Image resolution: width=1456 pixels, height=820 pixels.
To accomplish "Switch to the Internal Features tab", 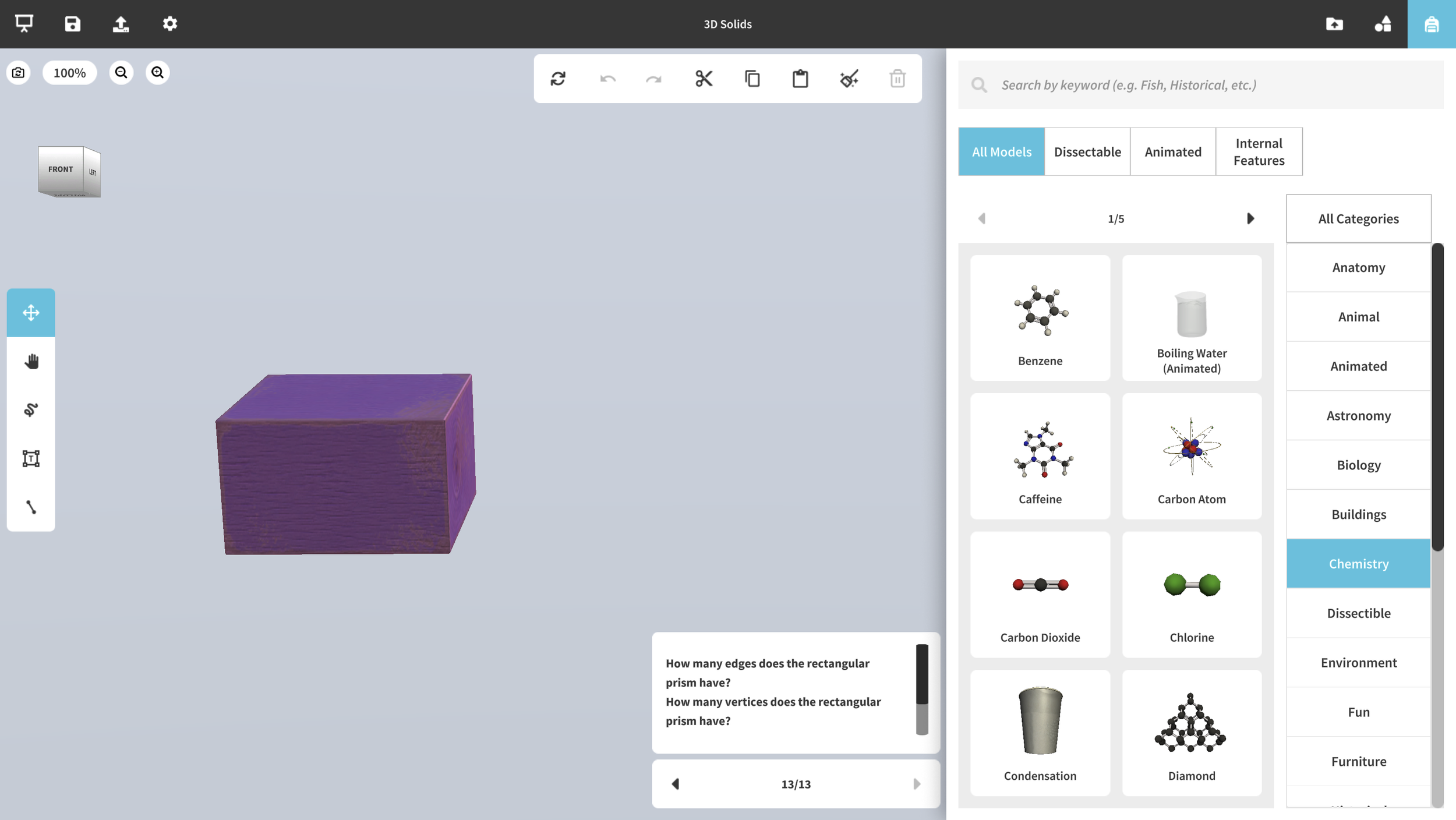I will tap(1259, 152).
